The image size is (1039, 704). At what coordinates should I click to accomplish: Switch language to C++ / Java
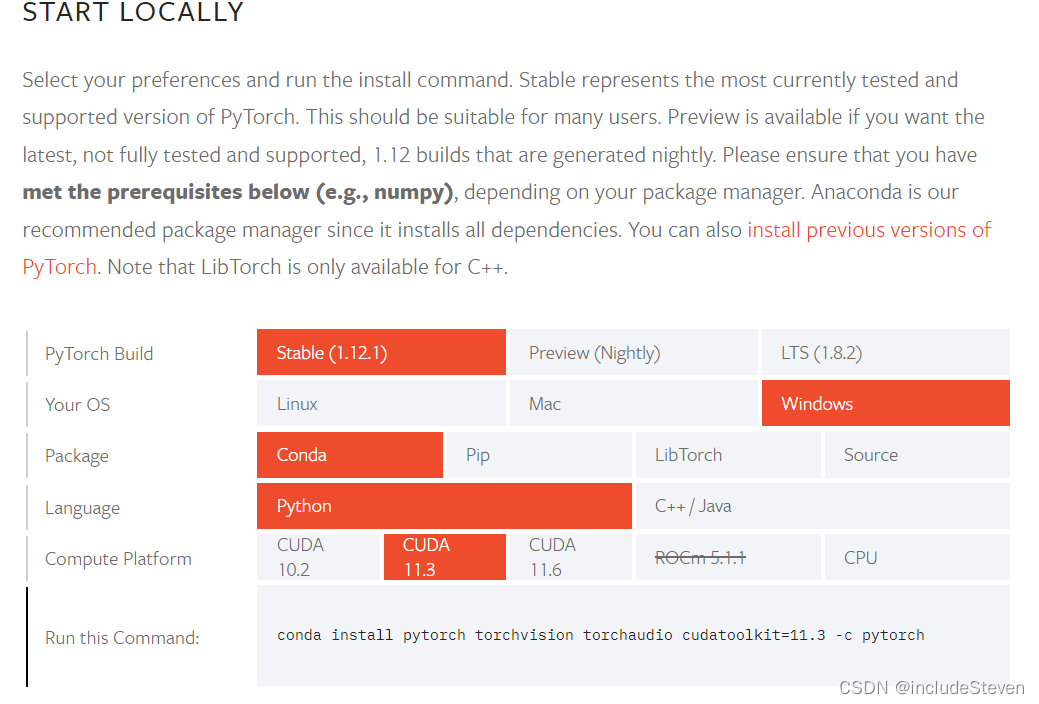click(823, 506)
